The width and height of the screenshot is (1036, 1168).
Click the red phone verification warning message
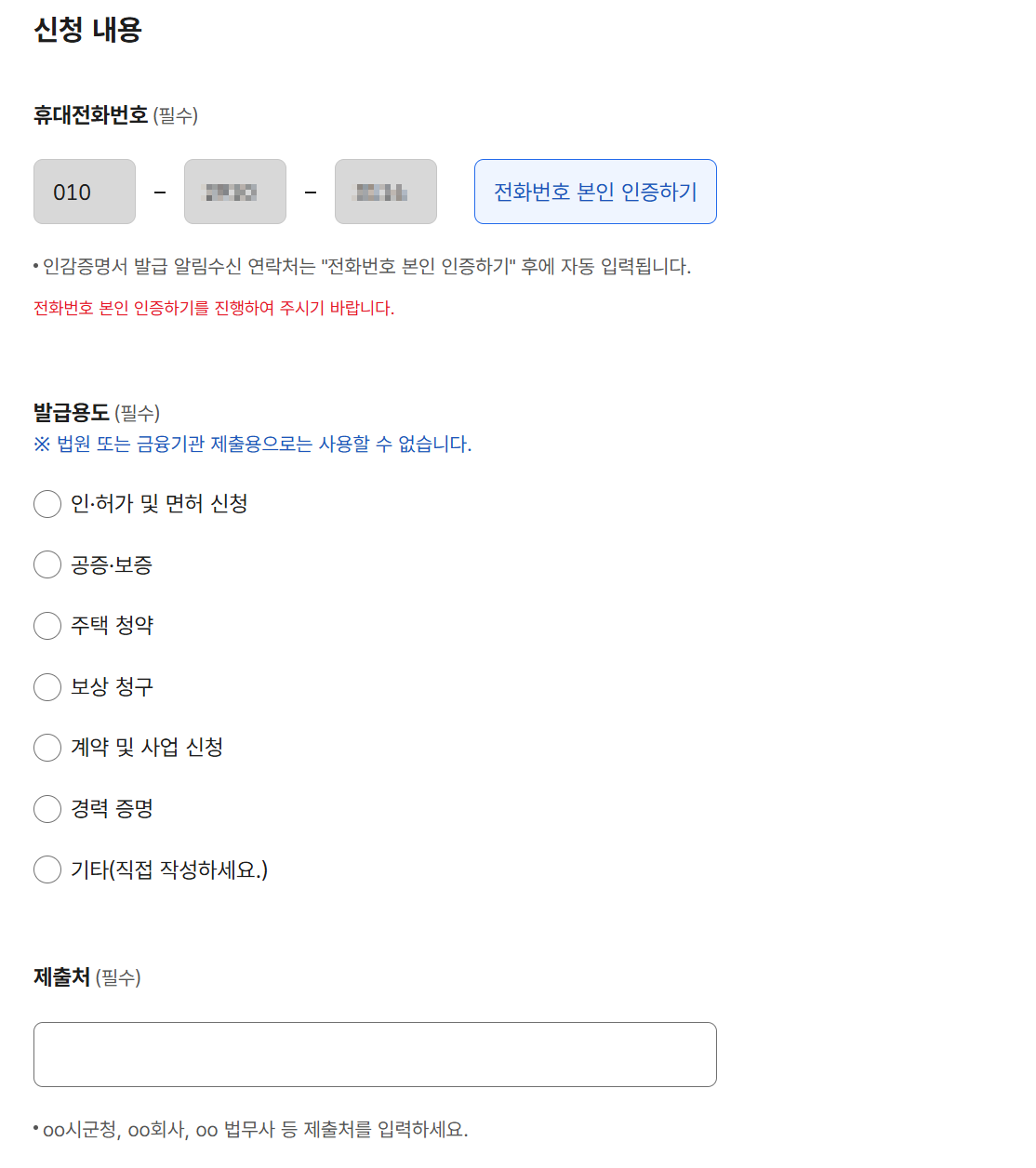point(215,308)
